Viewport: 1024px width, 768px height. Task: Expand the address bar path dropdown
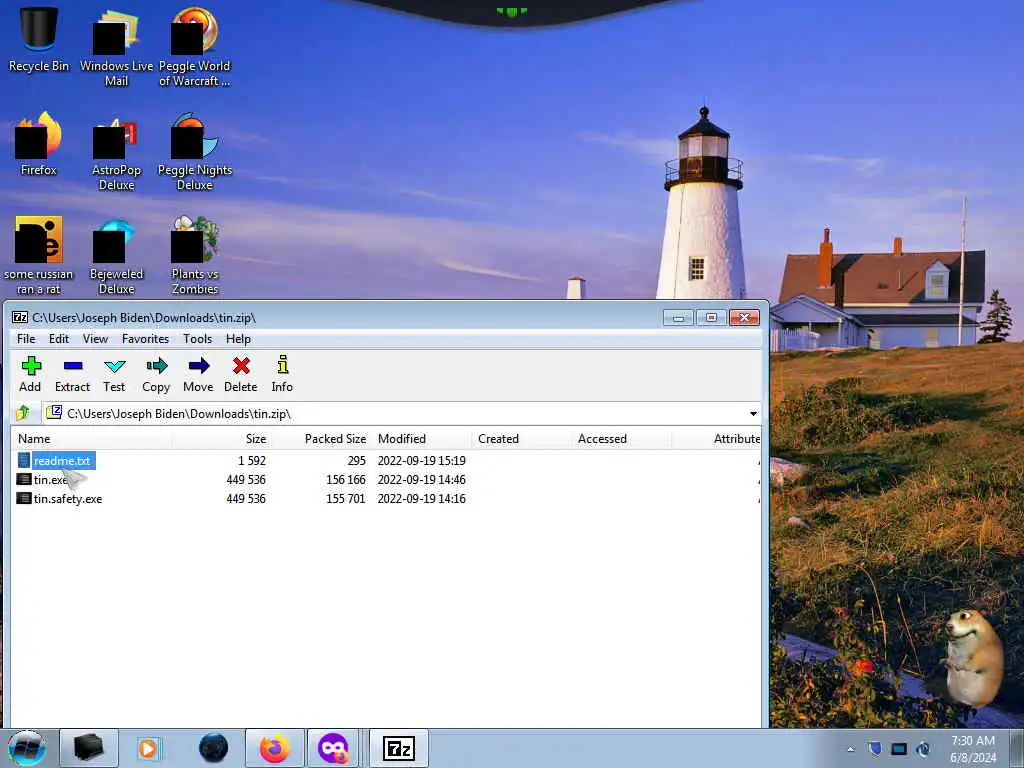753,413
